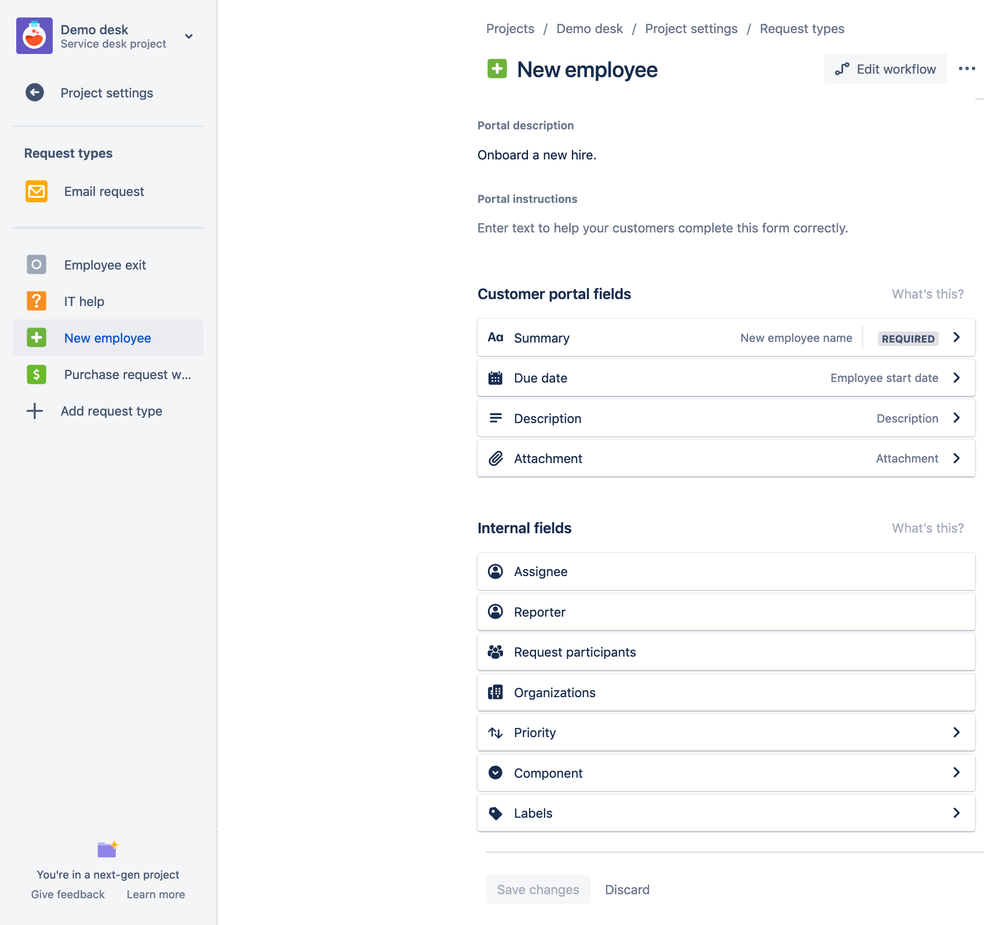Screen dimensions: 999x925
Task: Click the Labels tag icon
Action: tap(496, 812)
